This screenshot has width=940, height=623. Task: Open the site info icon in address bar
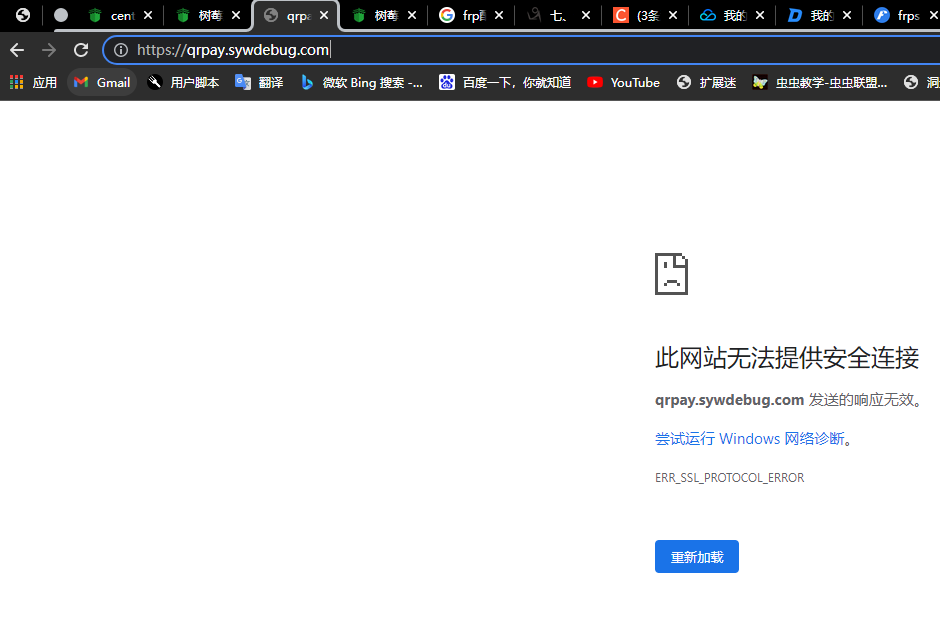click(120, 49)
